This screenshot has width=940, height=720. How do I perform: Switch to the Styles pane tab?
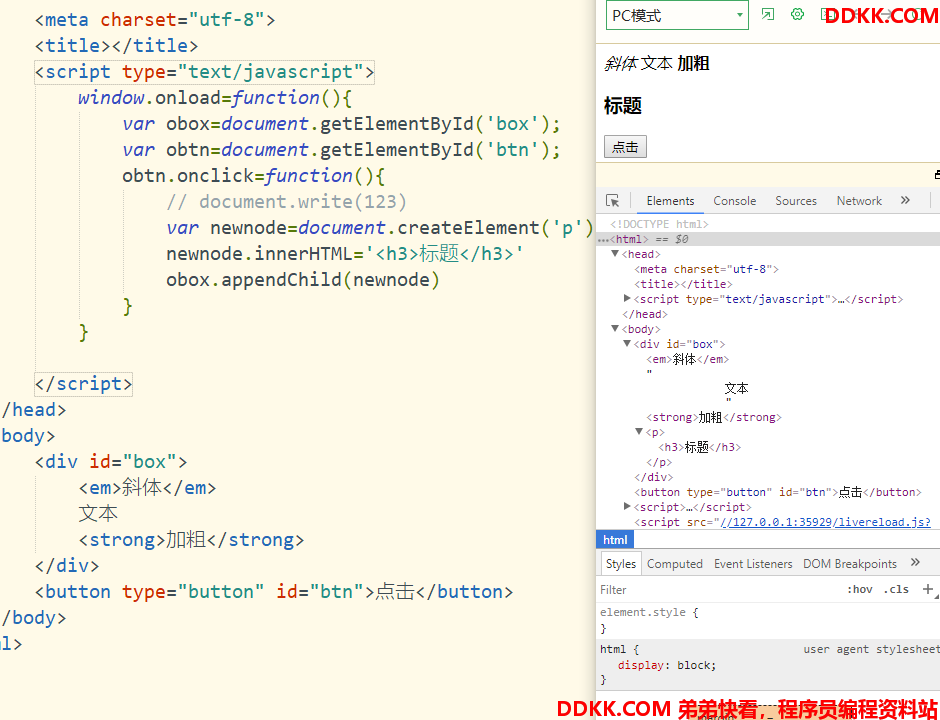pyautogui.click(x=620, y=564)
